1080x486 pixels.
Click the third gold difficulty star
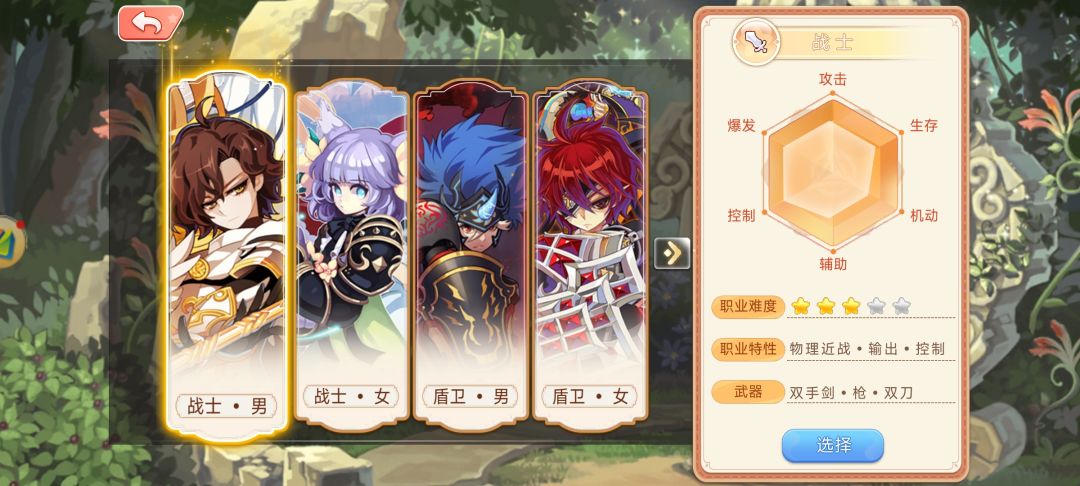coord(851,306)
